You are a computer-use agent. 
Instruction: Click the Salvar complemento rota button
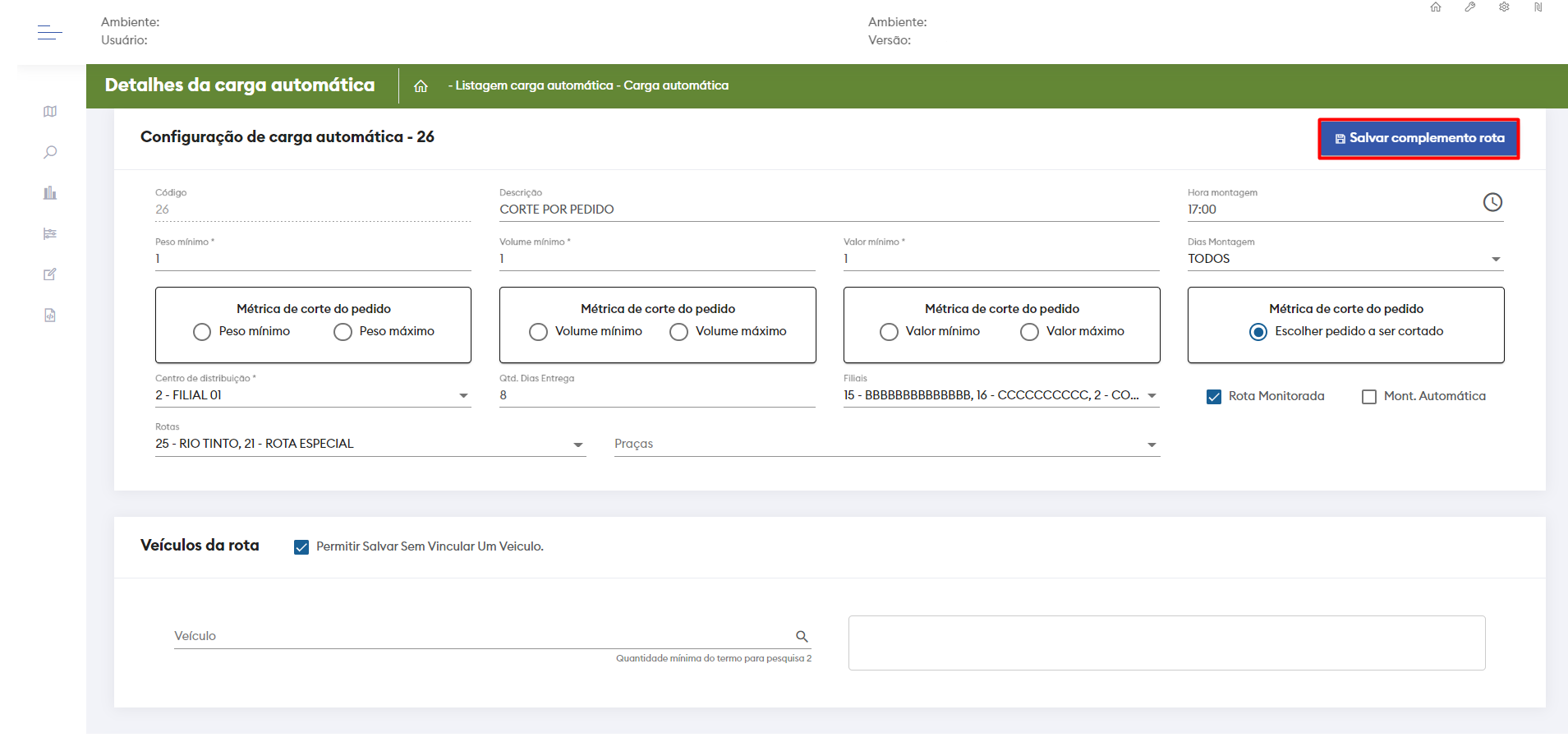point(1419,139)
